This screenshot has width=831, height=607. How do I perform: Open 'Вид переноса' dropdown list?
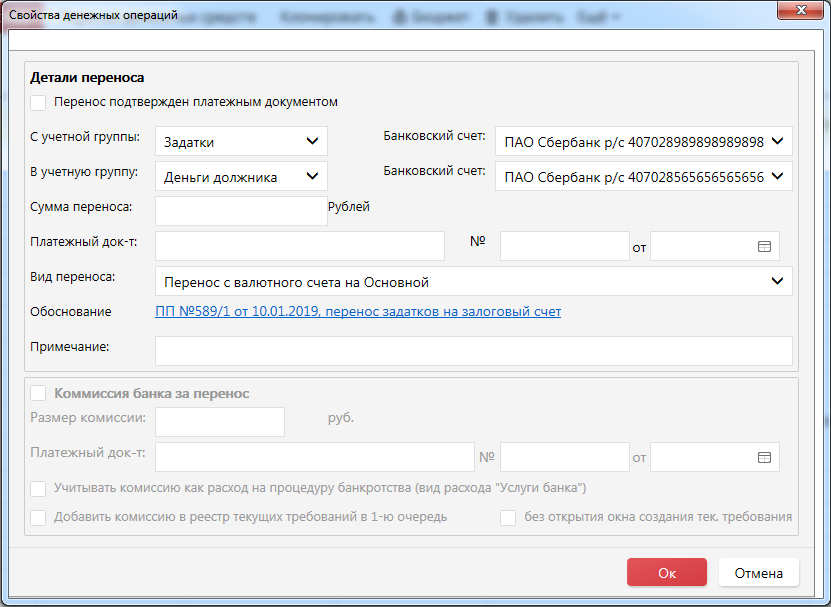(x=473, y=281)
